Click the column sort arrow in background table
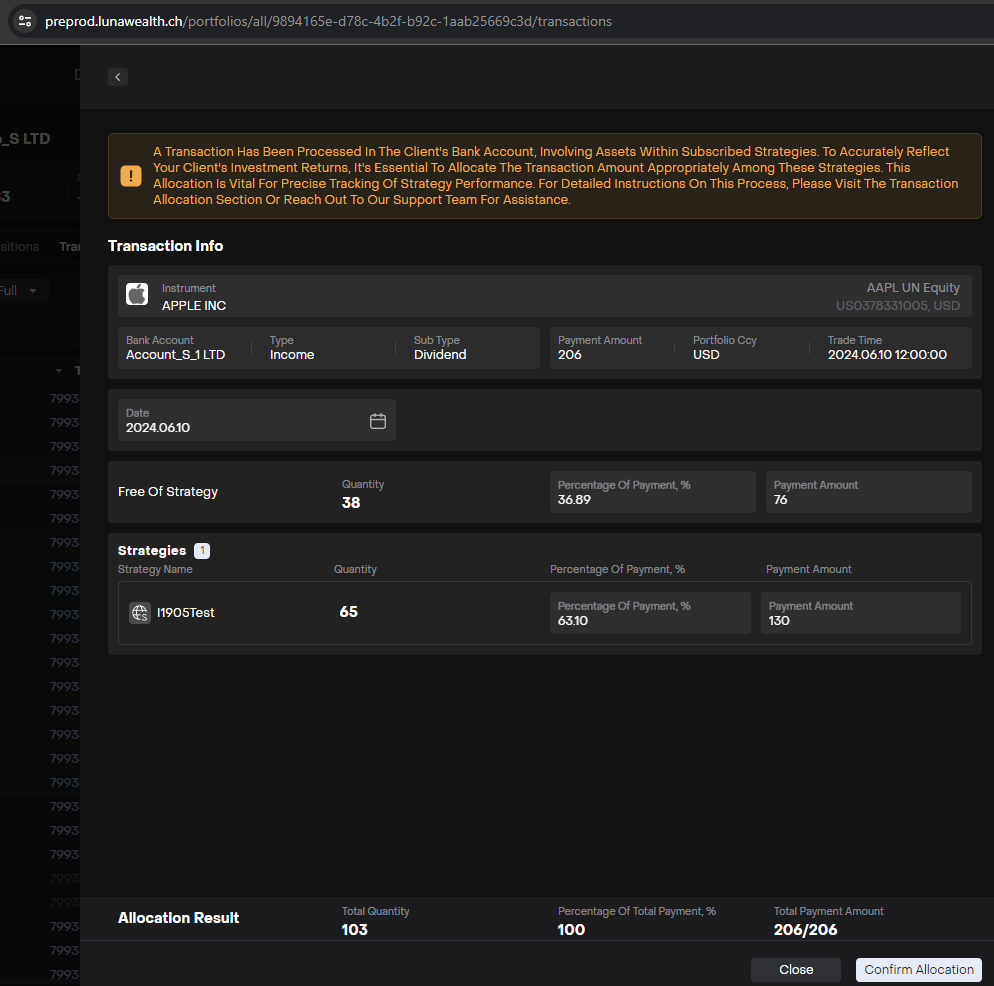 58,371
